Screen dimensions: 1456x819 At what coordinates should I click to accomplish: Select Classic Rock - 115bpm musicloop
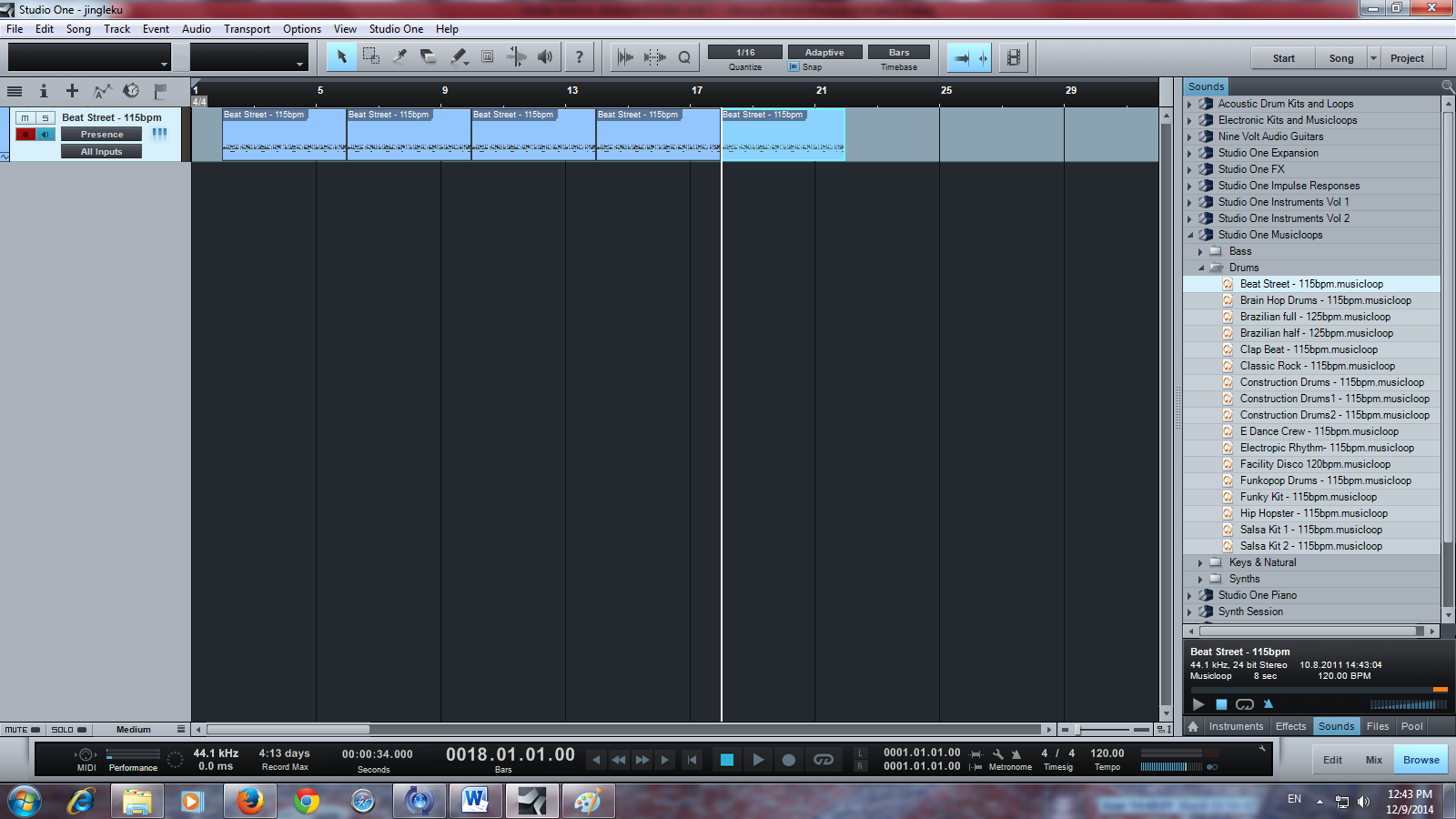(1317, 366)
